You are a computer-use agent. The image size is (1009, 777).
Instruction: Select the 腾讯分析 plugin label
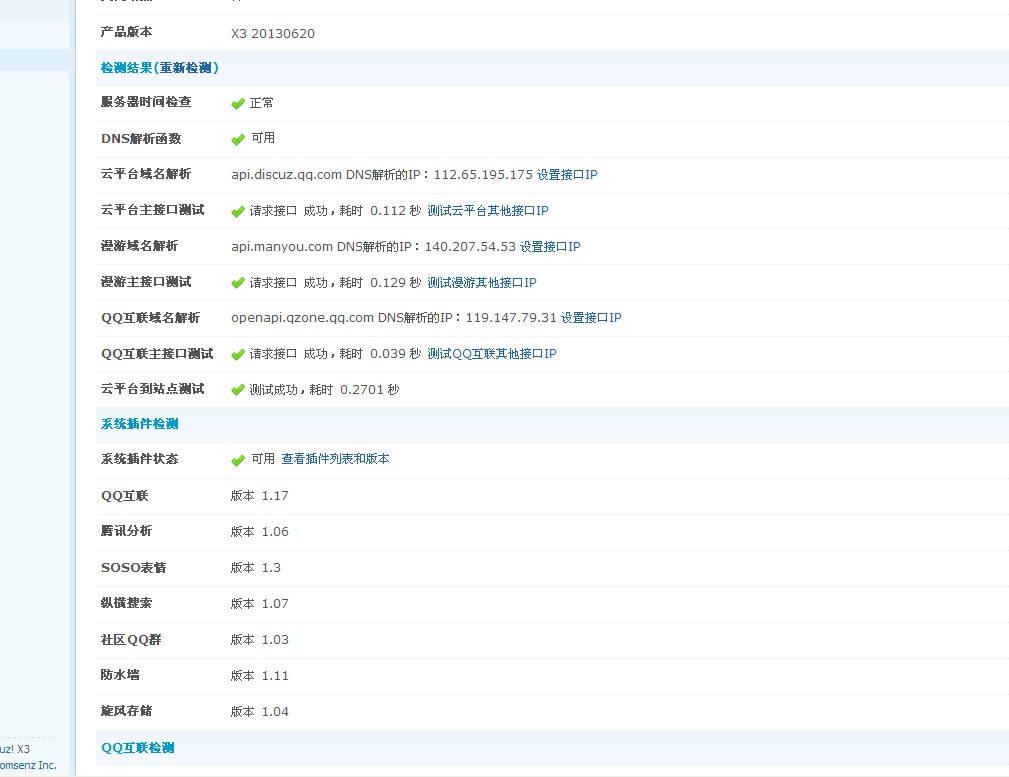point(127,530)
